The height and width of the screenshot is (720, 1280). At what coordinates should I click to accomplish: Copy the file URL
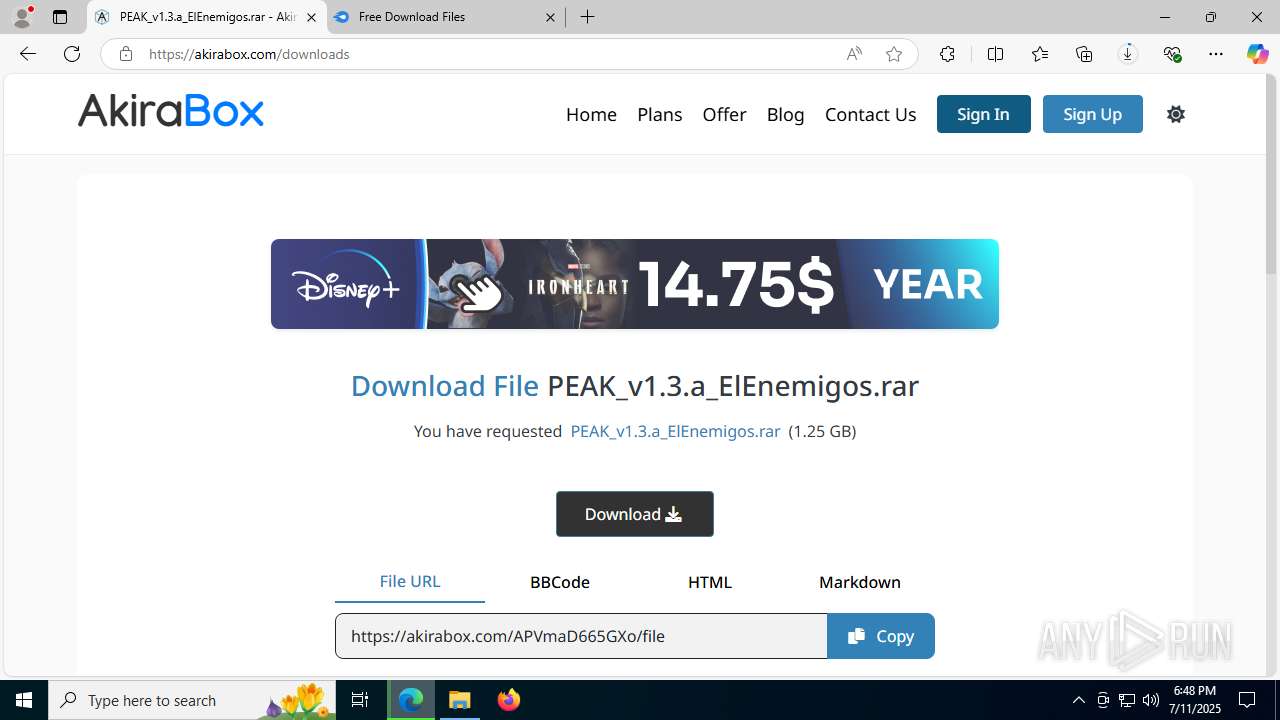[x=881, y=636]
